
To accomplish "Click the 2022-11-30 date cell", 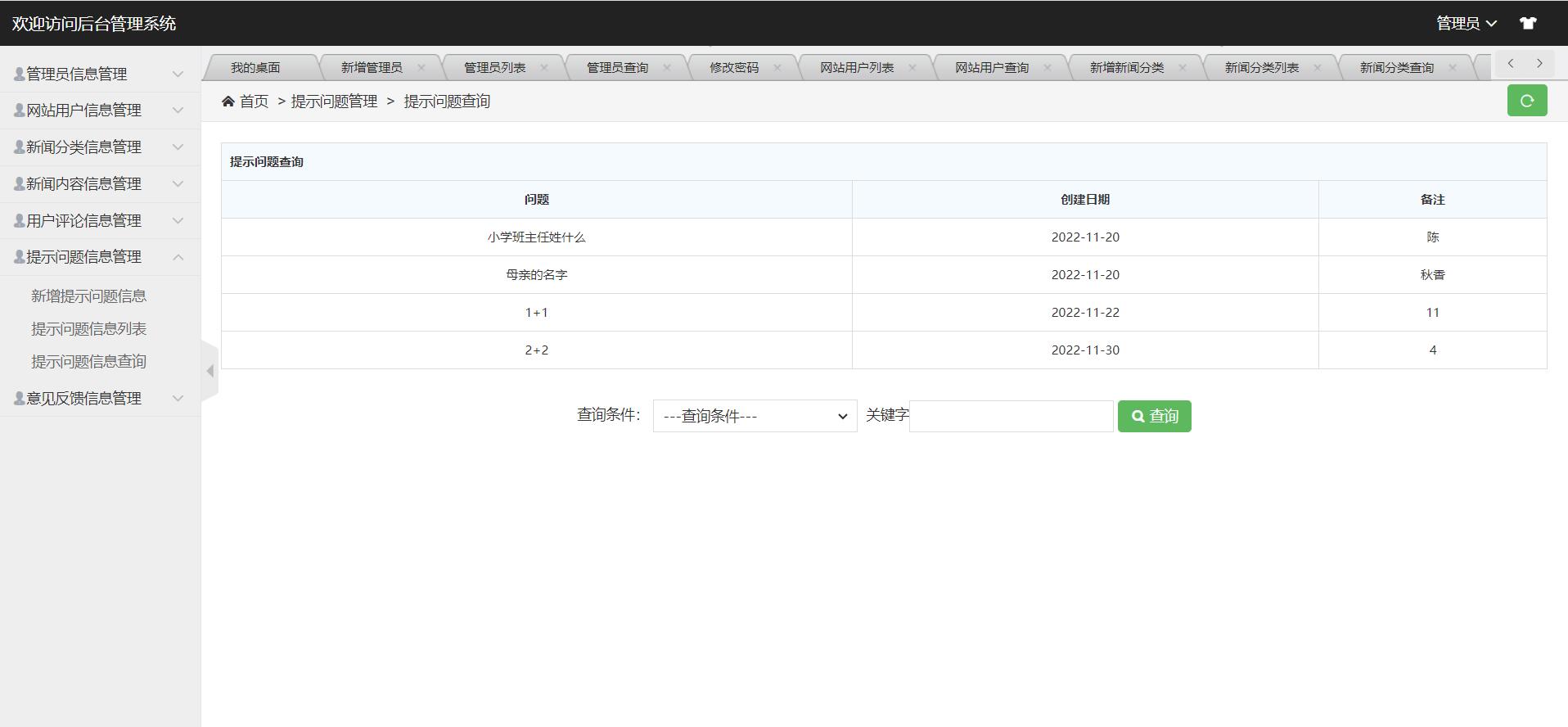I will pos(1085,350).
